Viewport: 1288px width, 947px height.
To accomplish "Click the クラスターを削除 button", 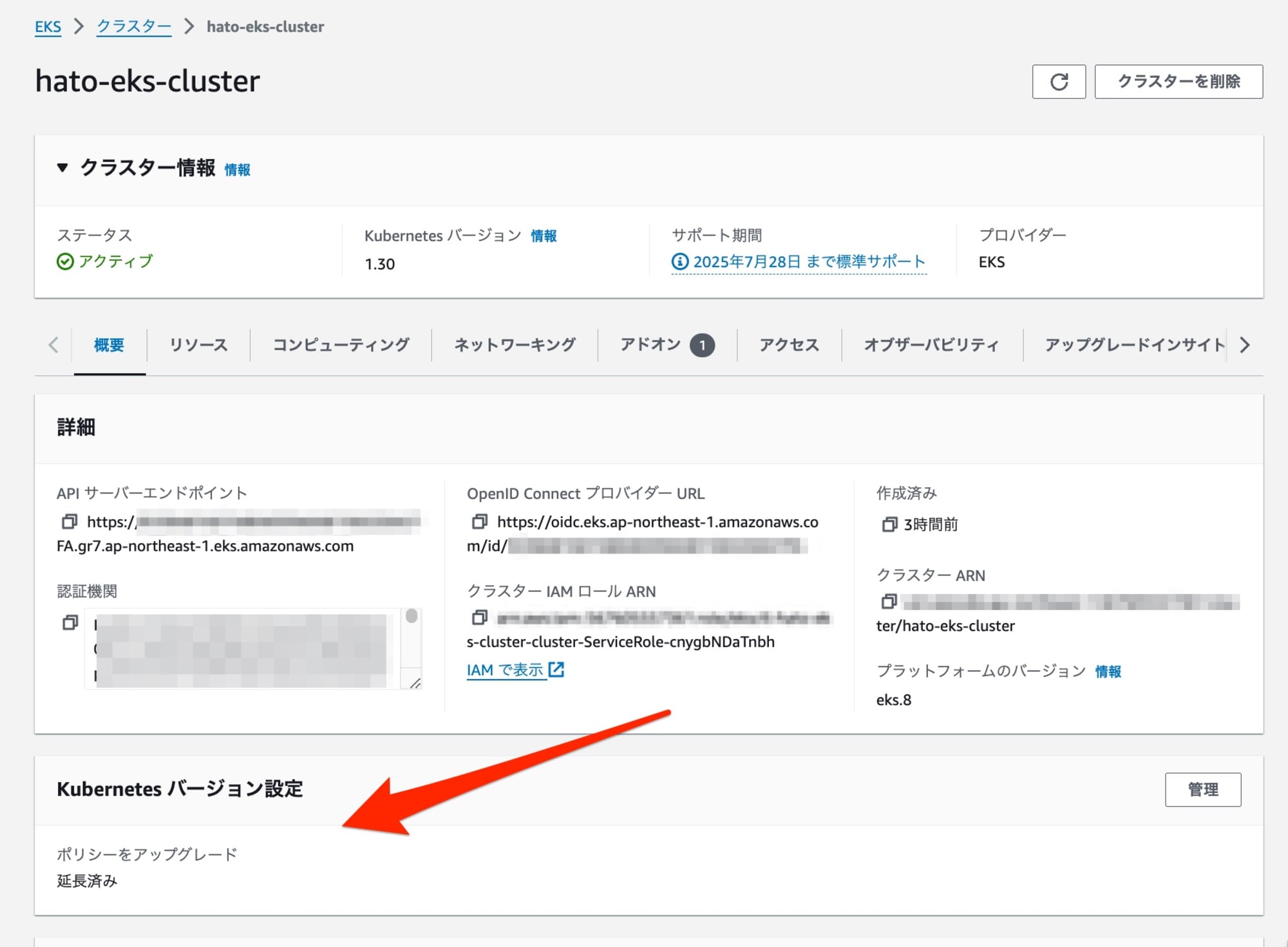I will click(x=1179, y=81).
